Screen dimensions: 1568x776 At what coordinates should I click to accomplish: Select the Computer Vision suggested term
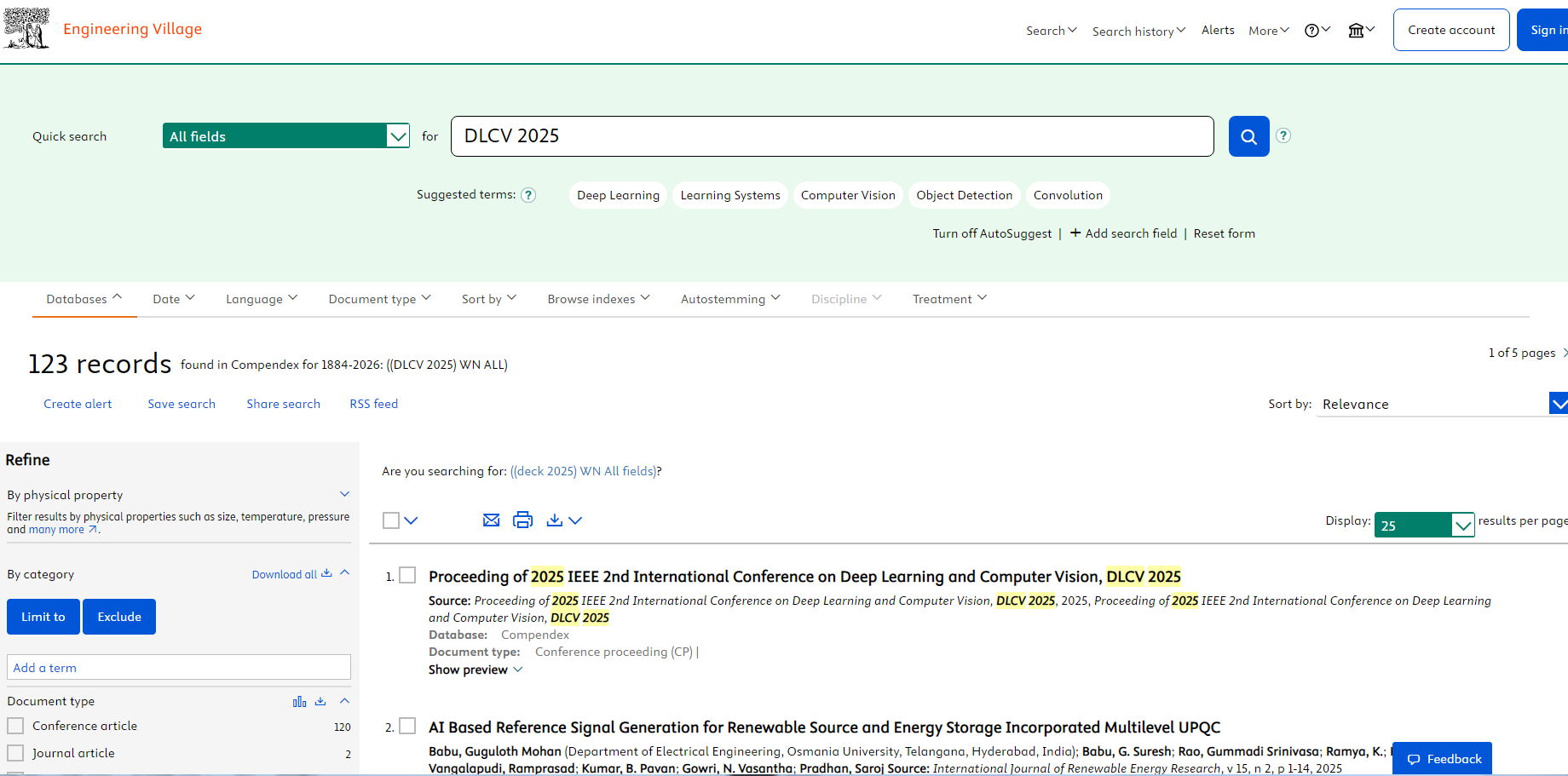point(848,195)
